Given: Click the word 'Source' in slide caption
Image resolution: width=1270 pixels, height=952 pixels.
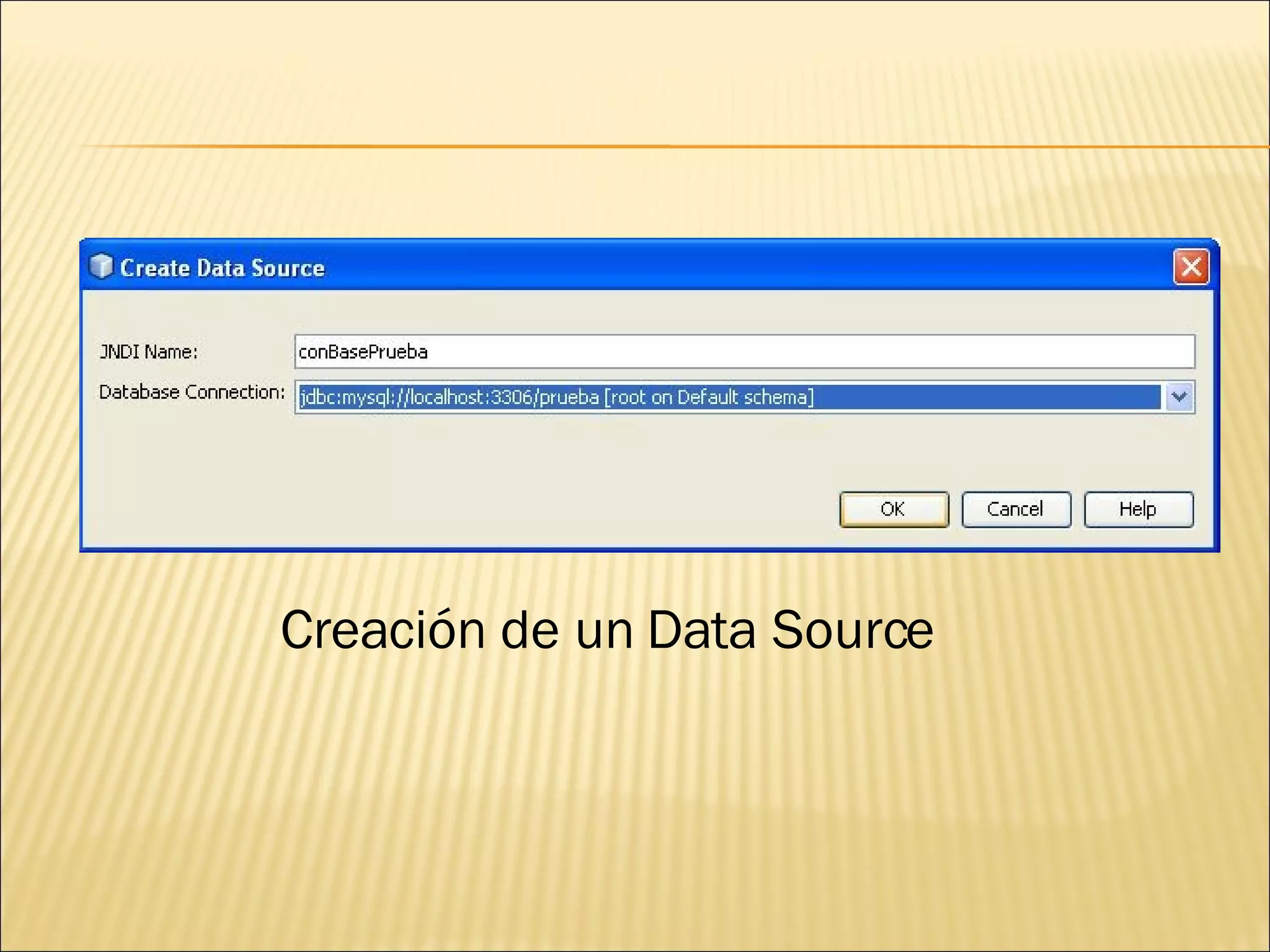Looking at the screenshot, I should point(851,630).
